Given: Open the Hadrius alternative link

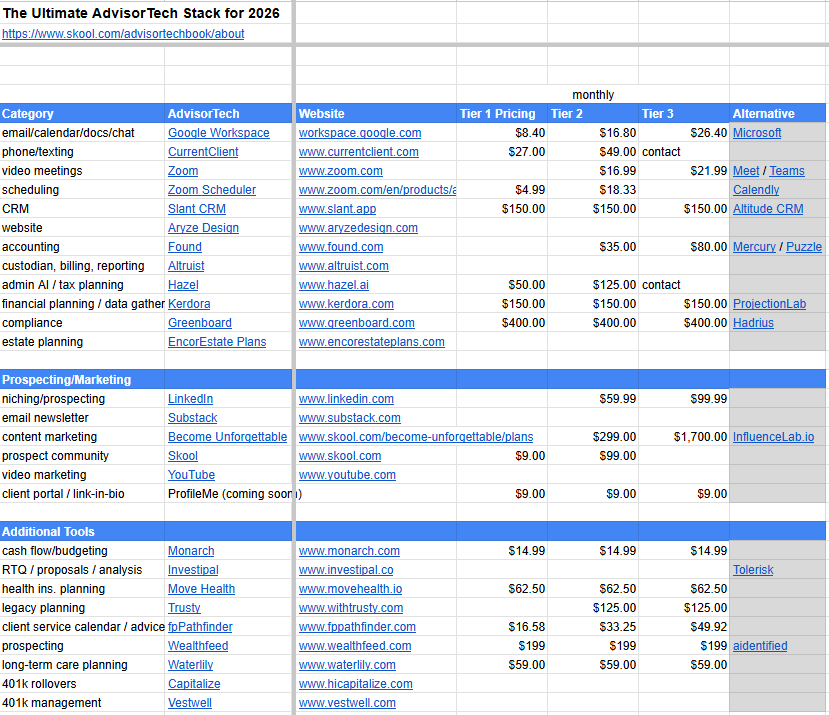Looking at the screenshot, I should 753,323.
